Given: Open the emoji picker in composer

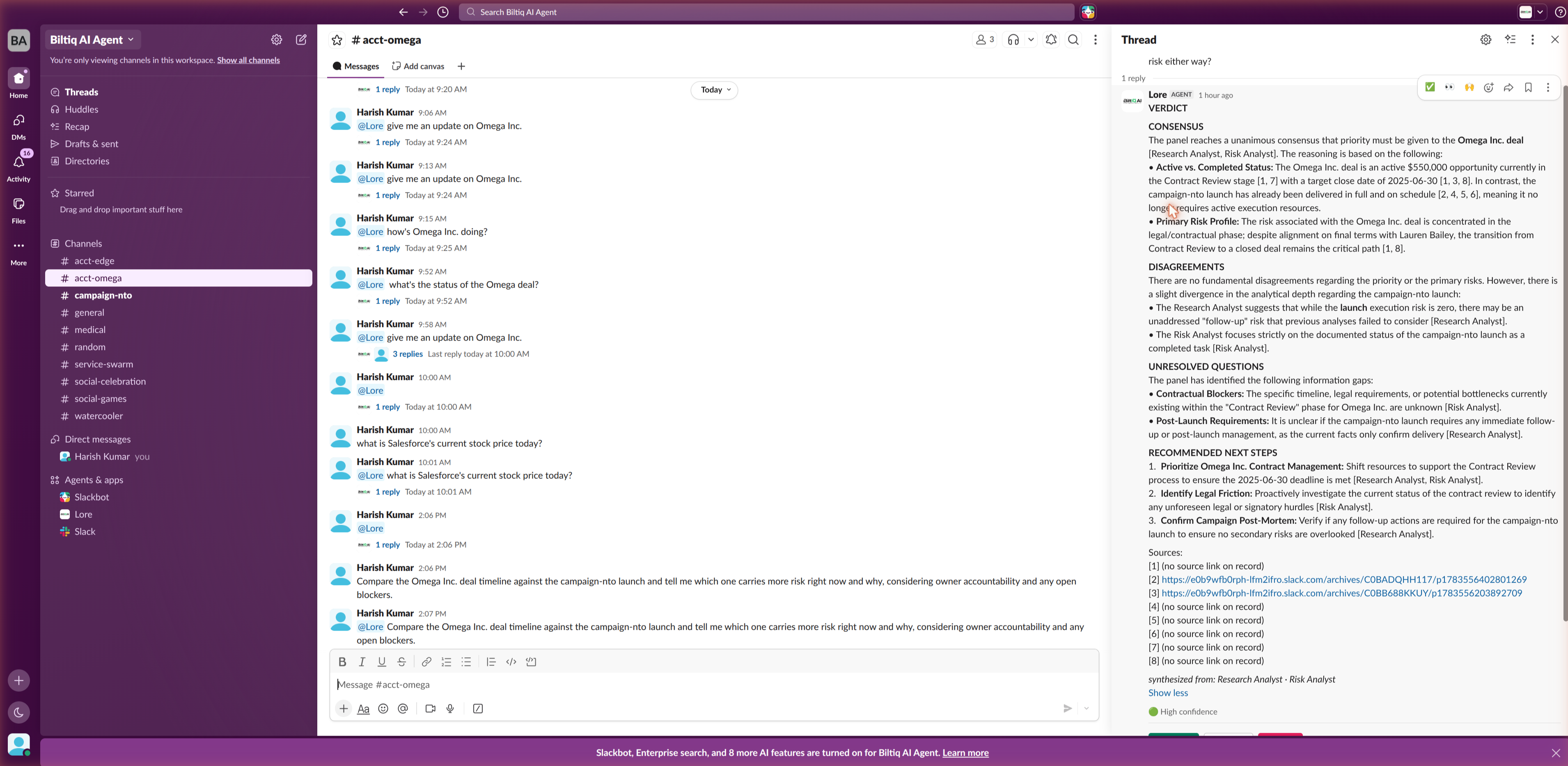Looking at the screenshot, I should 383,709.
